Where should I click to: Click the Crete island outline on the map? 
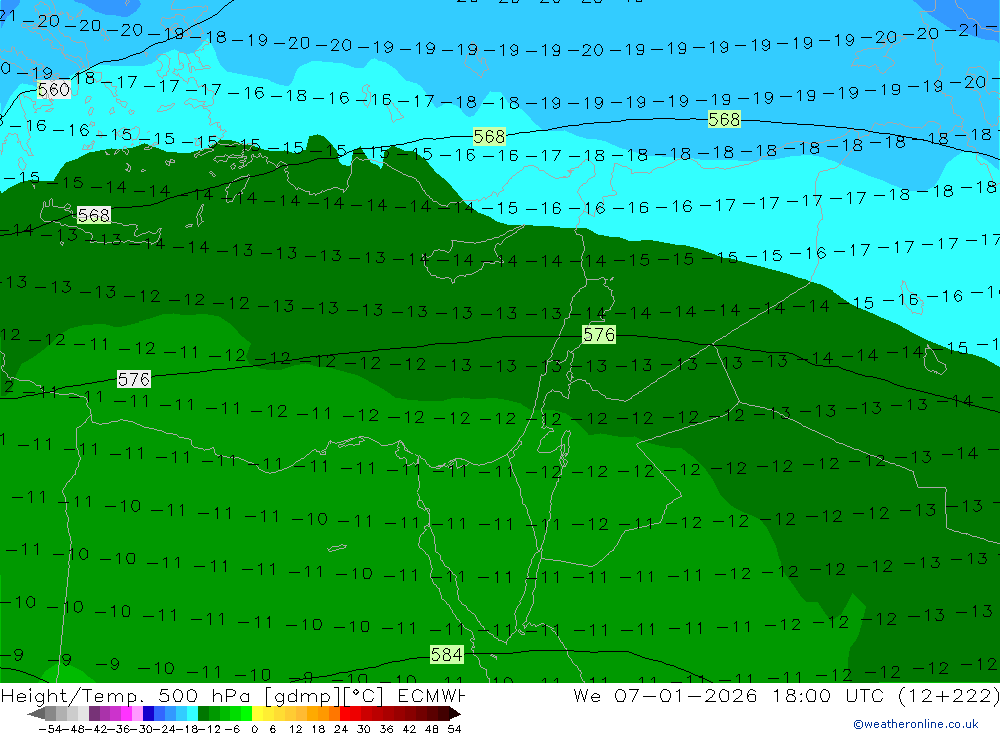point(102,223)
